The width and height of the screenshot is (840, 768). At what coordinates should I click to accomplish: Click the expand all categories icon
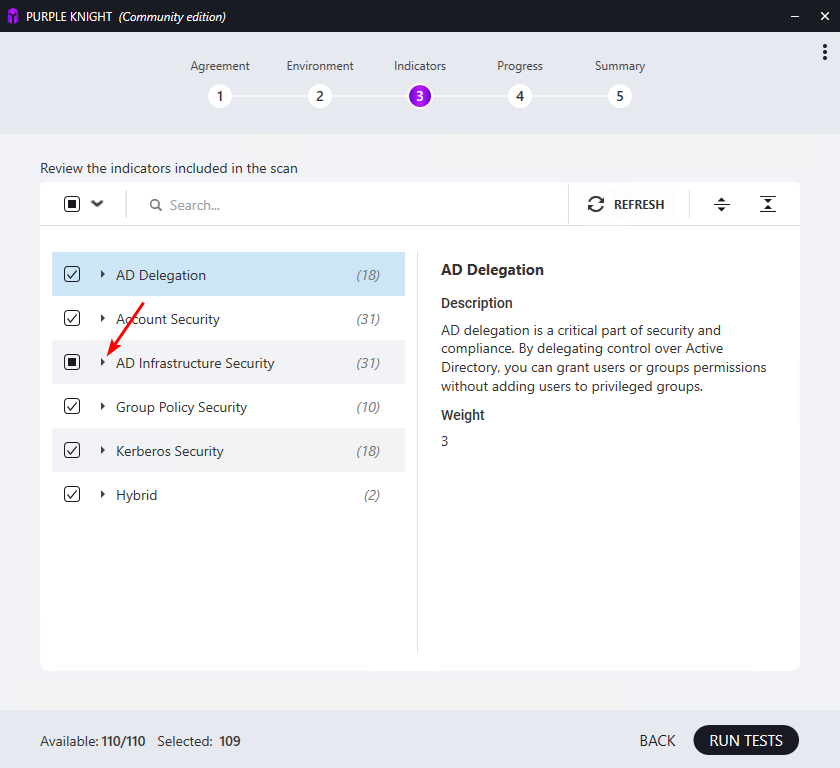click(x=722, y=204)
